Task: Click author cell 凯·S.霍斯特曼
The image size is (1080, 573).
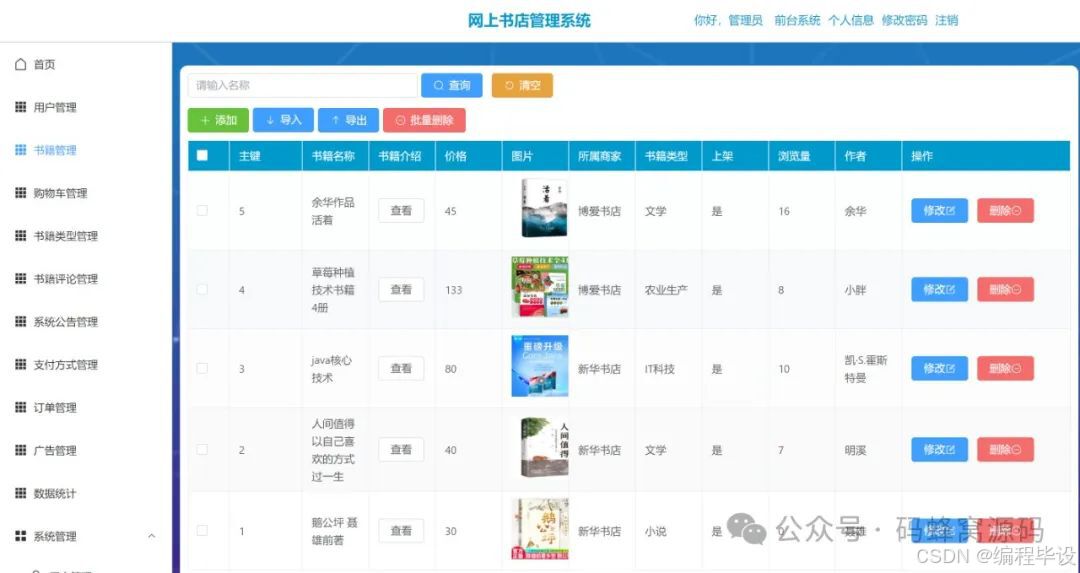Action: [x=866, y=368]
